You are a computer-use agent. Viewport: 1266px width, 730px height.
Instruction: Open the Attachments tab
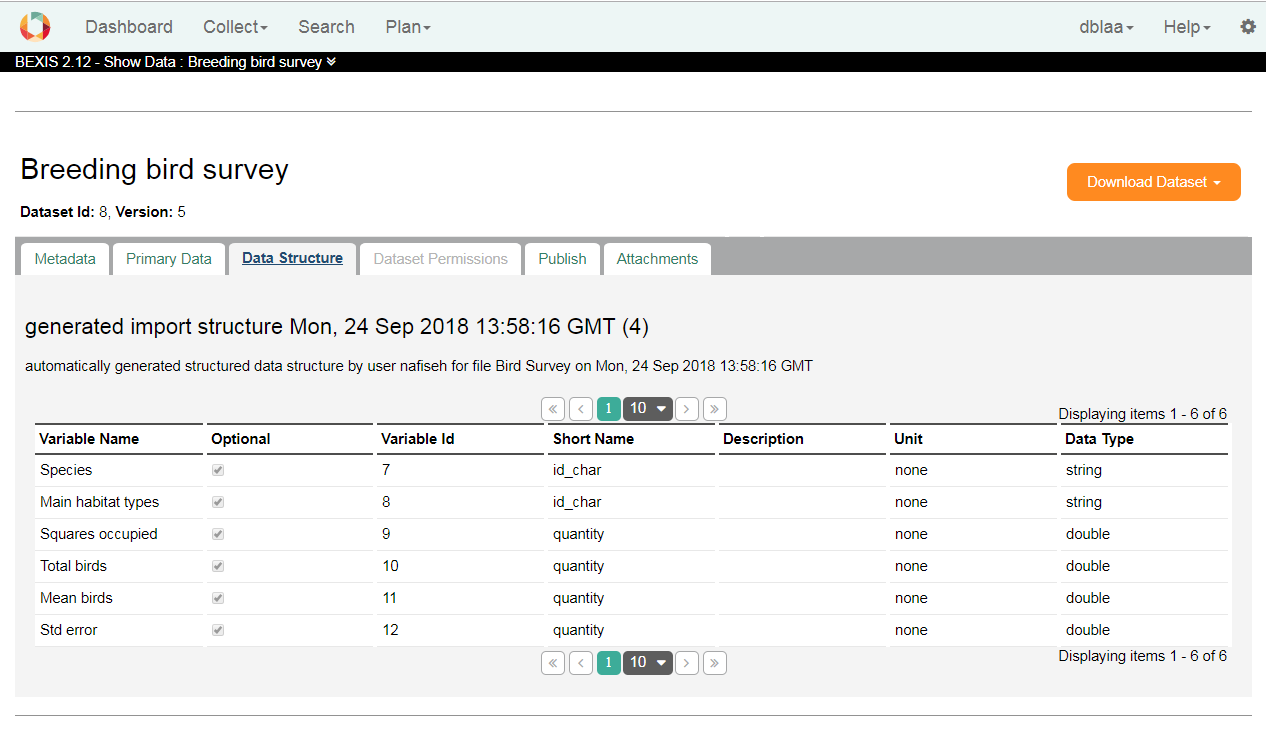(x=657, y=259)
